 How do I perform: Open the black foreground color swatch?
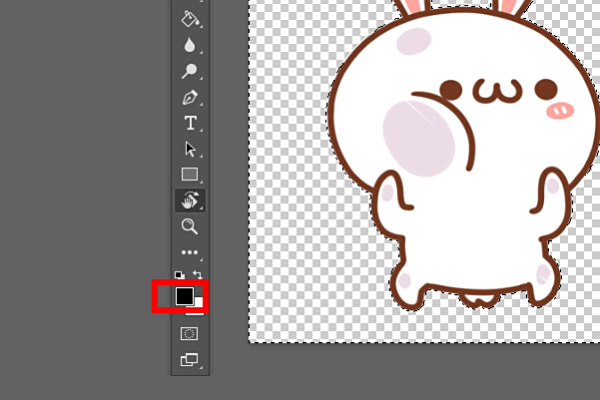pyautogui.click(x=184, y=296)
